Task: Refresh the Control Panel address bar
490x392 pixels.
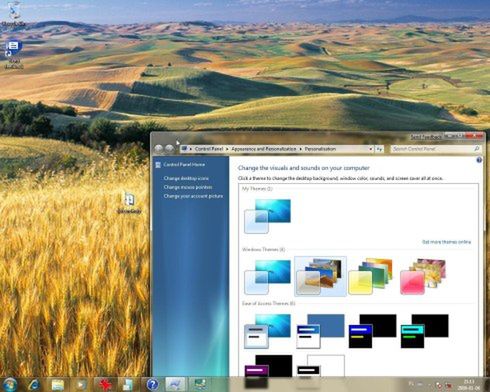Action: 379,149
